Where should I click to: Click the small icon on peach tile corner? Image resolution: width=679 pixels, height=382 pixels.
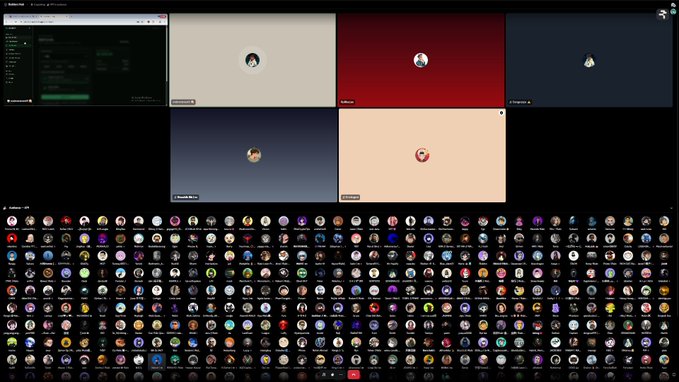[501, 113]
